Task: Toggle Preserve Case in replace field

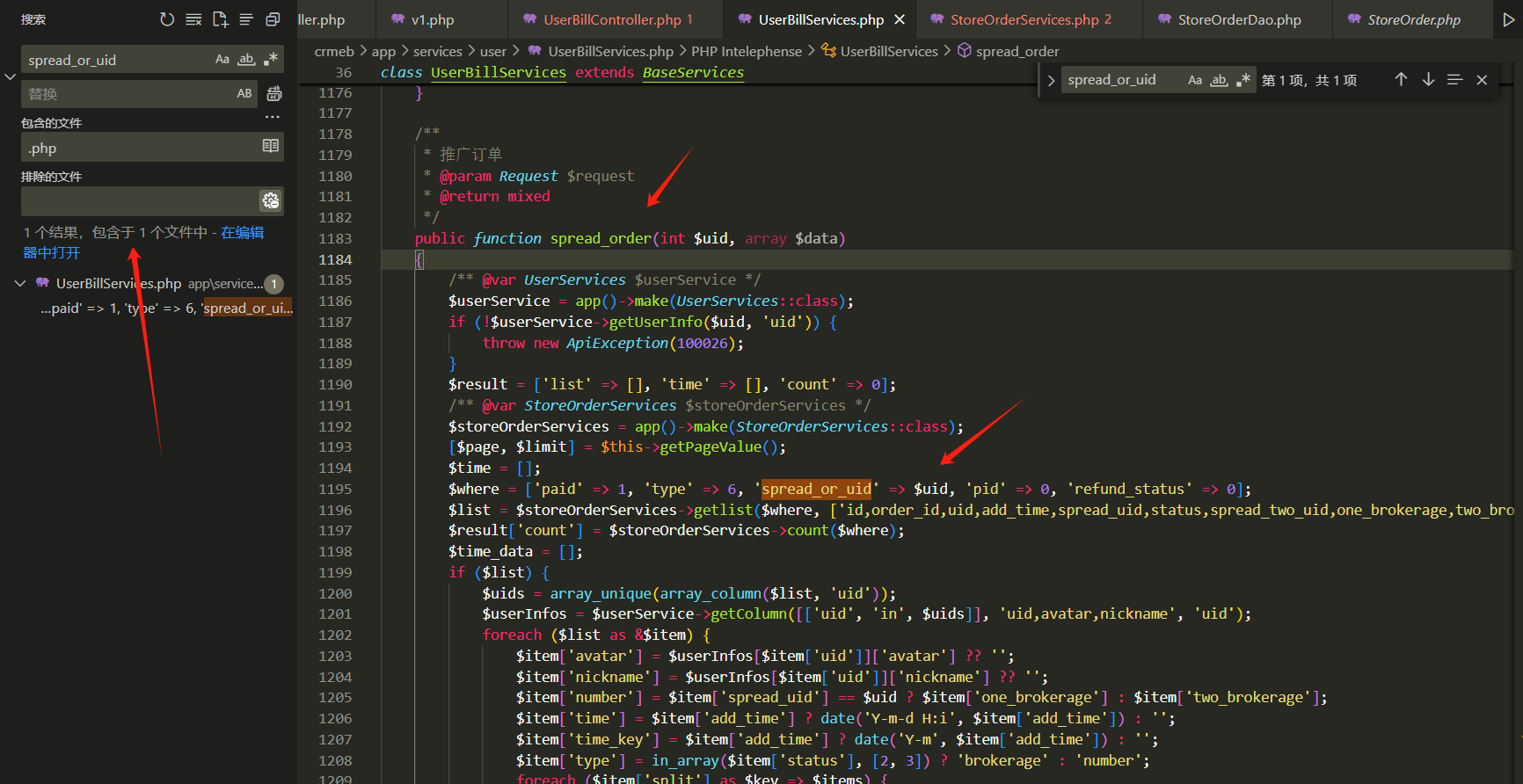Action: (244, 93)
